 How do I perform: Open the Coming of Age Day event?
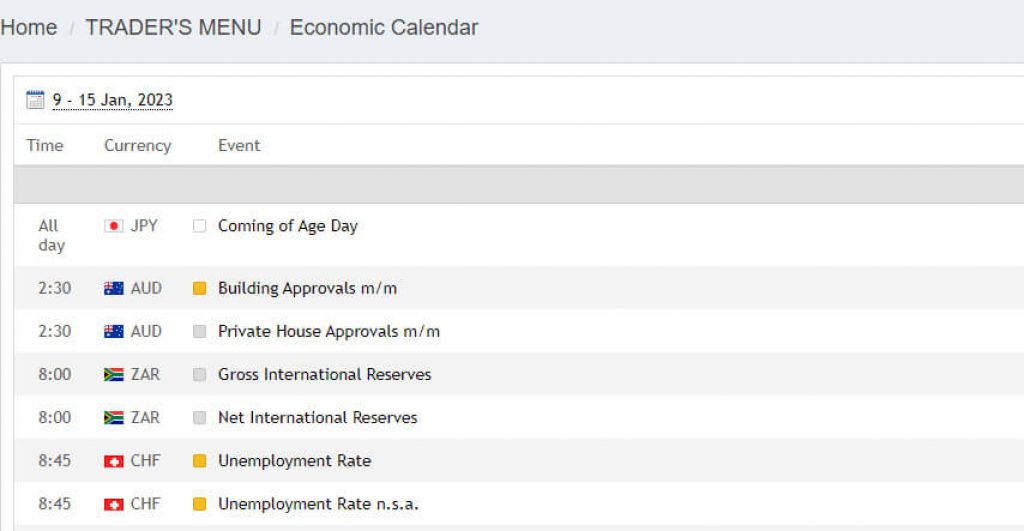coord(288,226)
